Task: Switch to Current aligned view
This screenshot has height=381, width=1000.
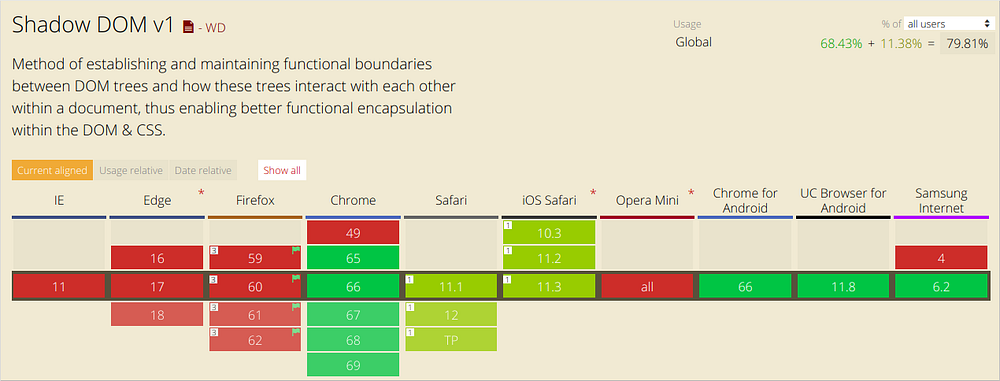Action: click(x=52, y=170)
